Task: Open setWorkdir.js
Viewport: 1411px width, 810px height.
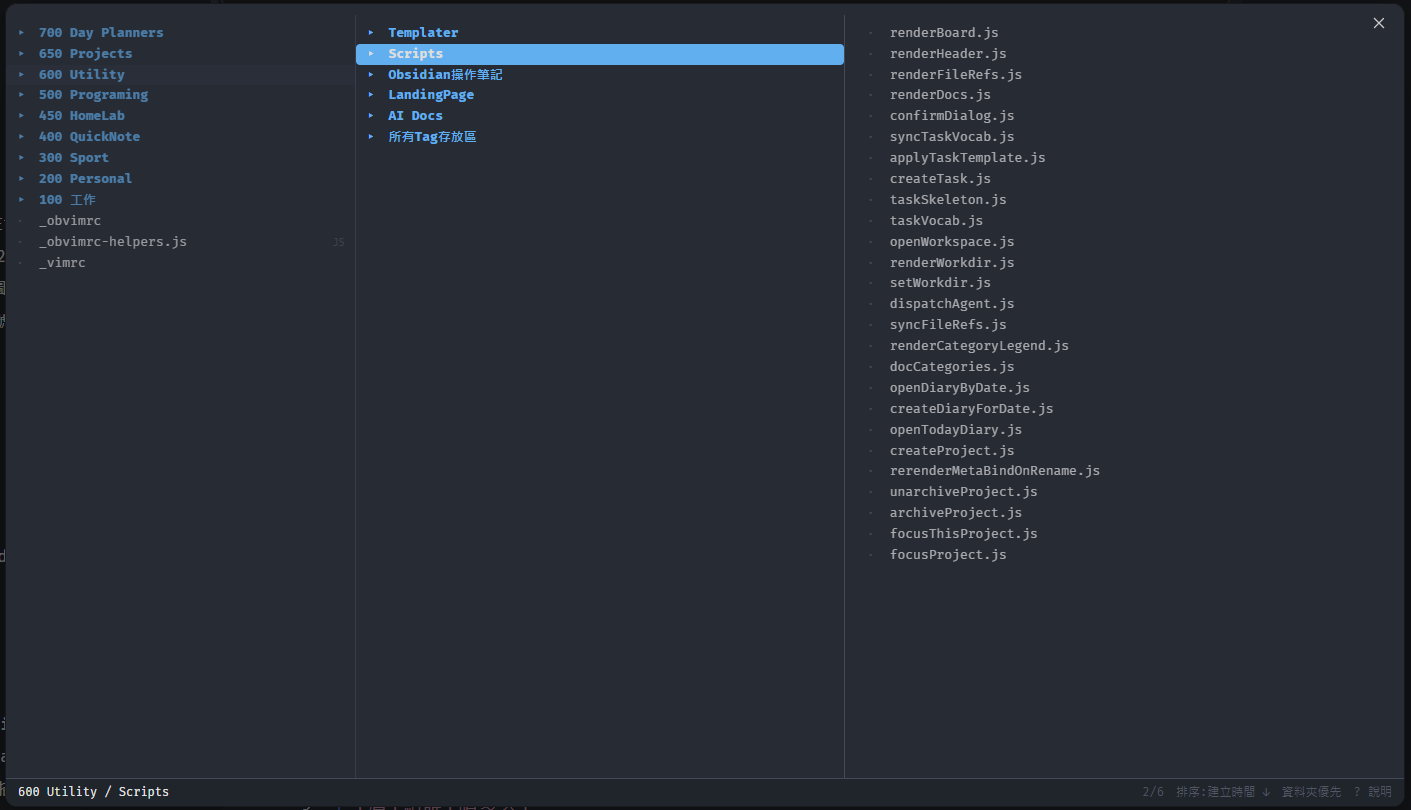Action: click(940, 283)
